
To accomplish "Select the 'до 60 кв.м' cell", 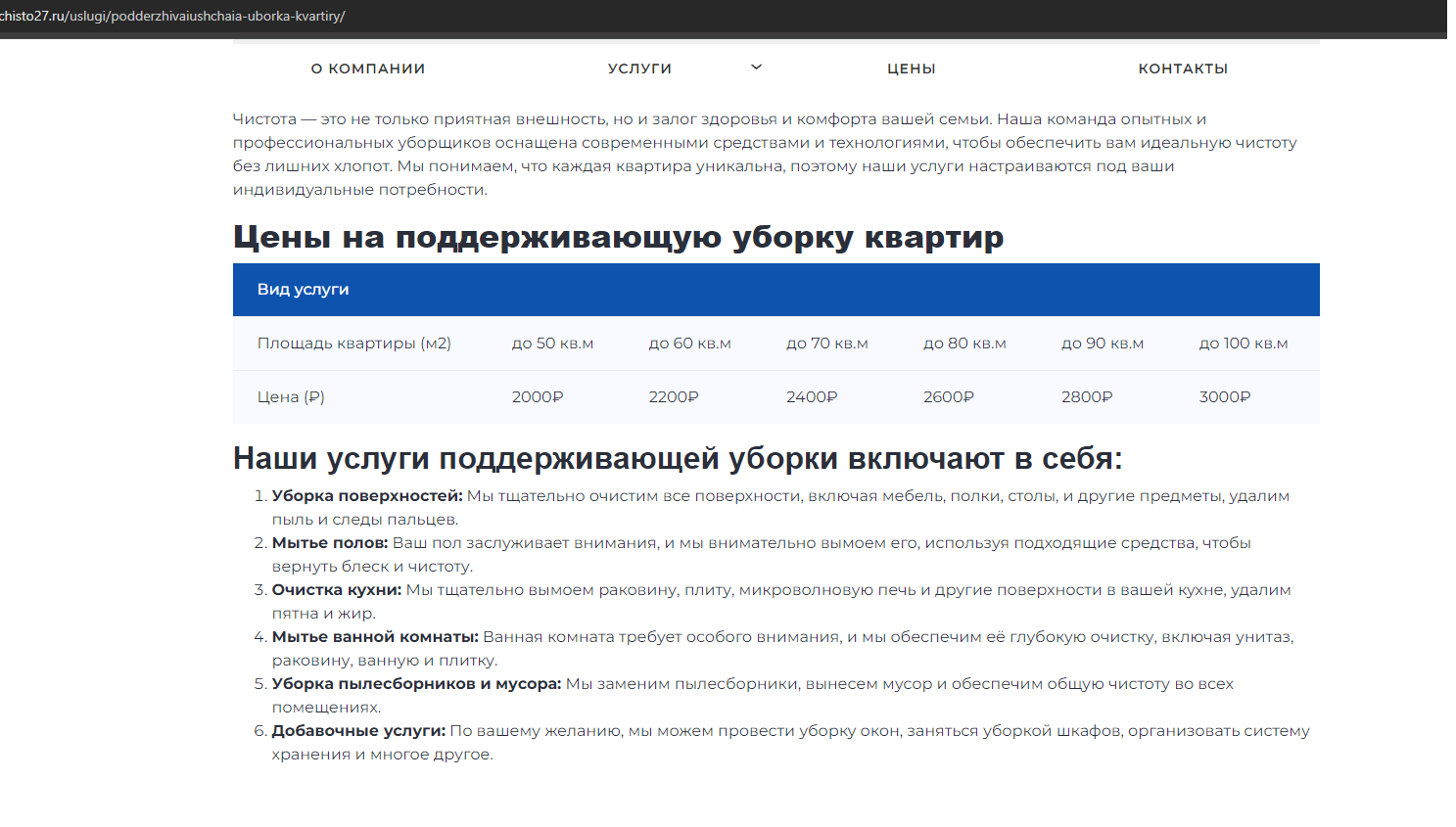I will pos(690,344).
